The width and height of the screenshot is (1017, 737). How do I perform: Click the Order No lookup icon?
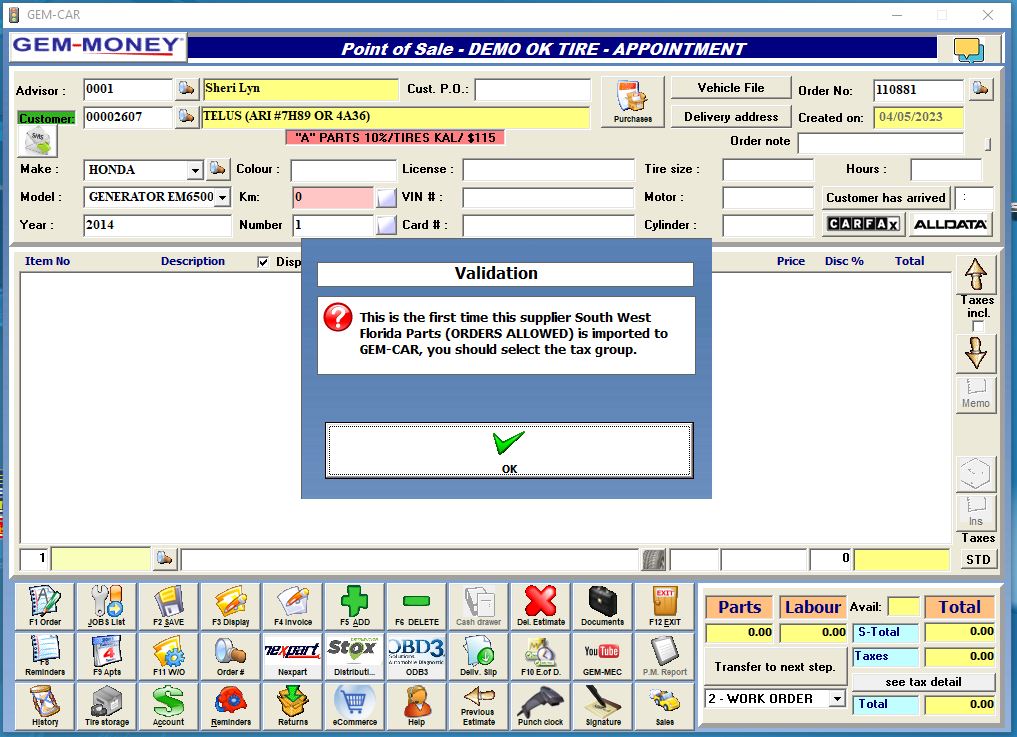point(981,89)
